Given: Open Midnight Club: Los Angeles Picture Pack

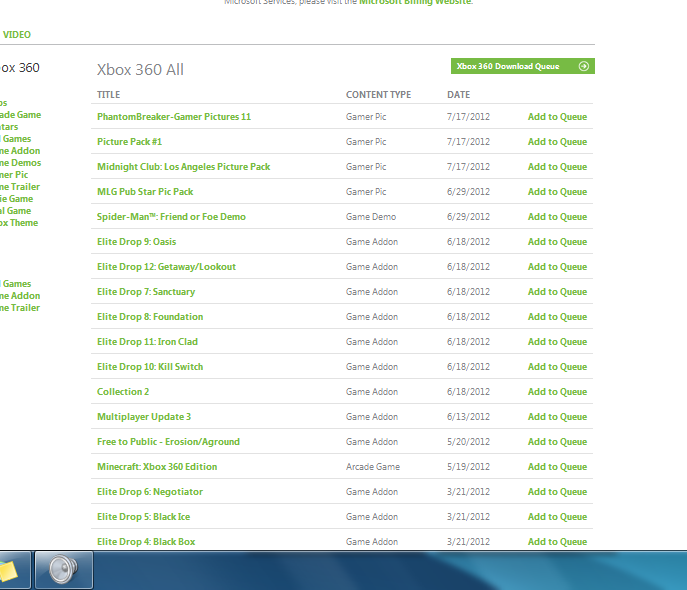Looking at the screenshot, I should tap(184, 166).
